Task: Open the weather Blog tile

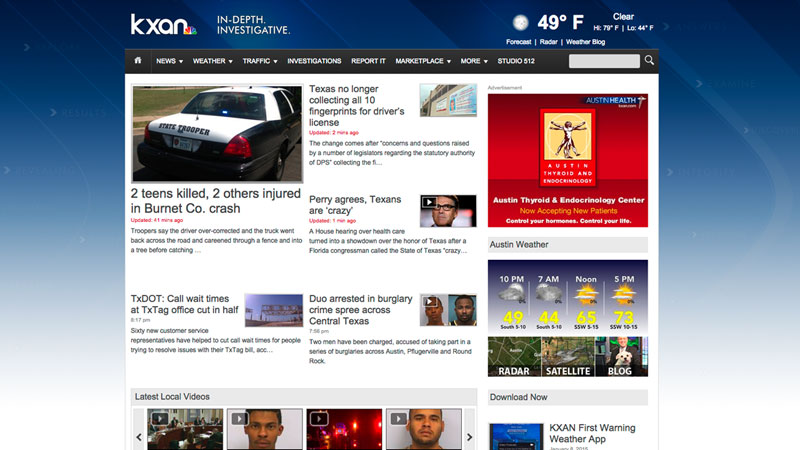Action: pyautogui.click(x=621, y=357)
